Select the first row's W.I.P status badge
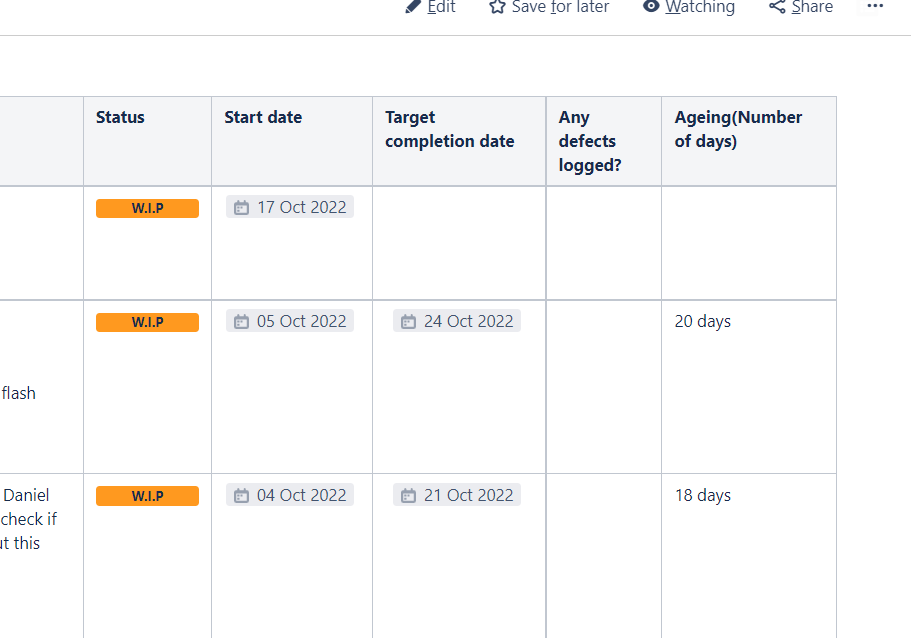Image resolution: width=911 pixels, height=638 pixels. 148,208
